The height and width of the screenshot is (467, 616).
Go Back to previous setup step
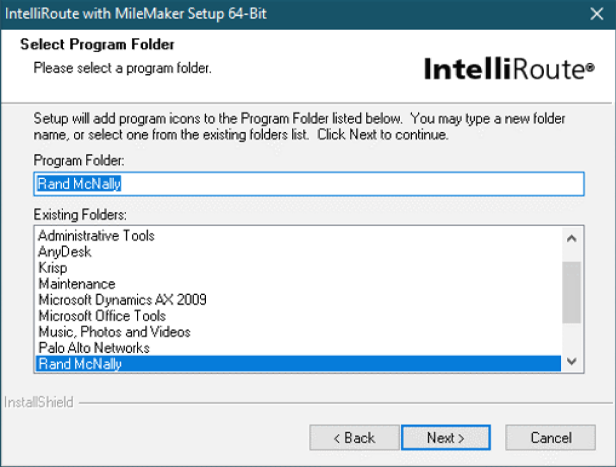tap(354, 437)
